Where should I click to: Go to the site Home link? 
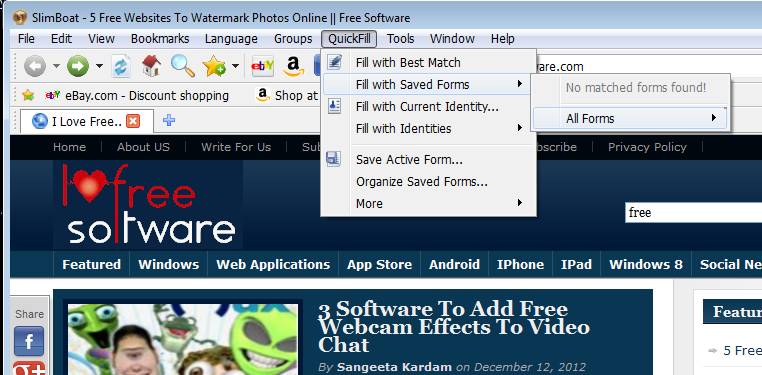(69, 147)
